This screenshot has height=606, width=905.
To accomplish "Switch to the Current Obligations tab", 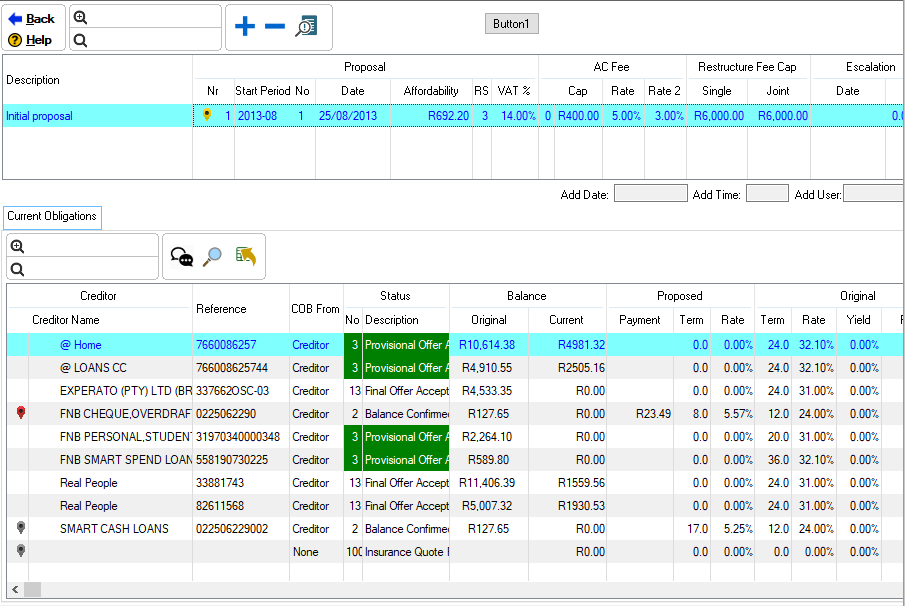I will tap(52, 216).
